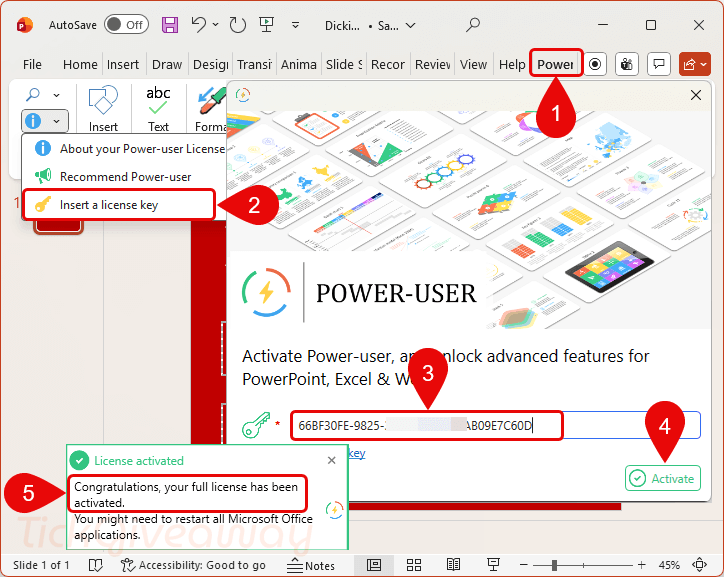This screenshot has height=577, width=724.
Task: Start presentation from beginning icon
Action: coord(266,24)
